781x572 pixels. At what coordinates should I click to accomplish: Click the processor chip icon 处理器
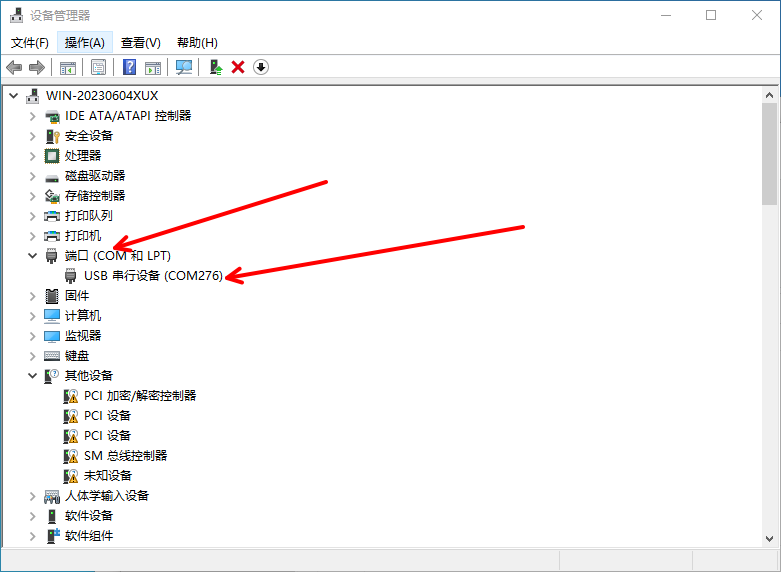[52, 156]
